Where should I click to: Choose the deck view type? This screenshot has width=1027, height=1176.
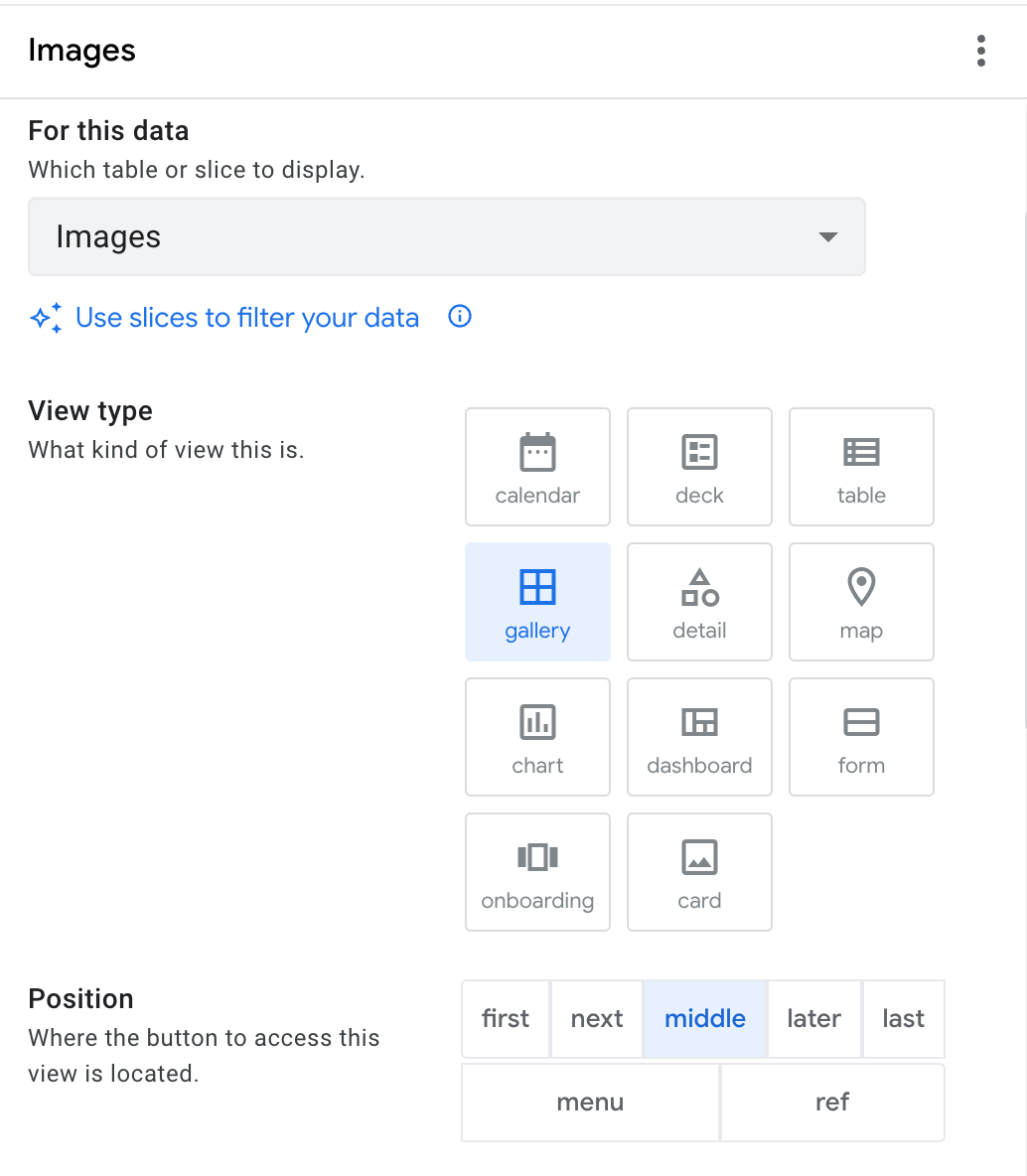click(699, 467)
